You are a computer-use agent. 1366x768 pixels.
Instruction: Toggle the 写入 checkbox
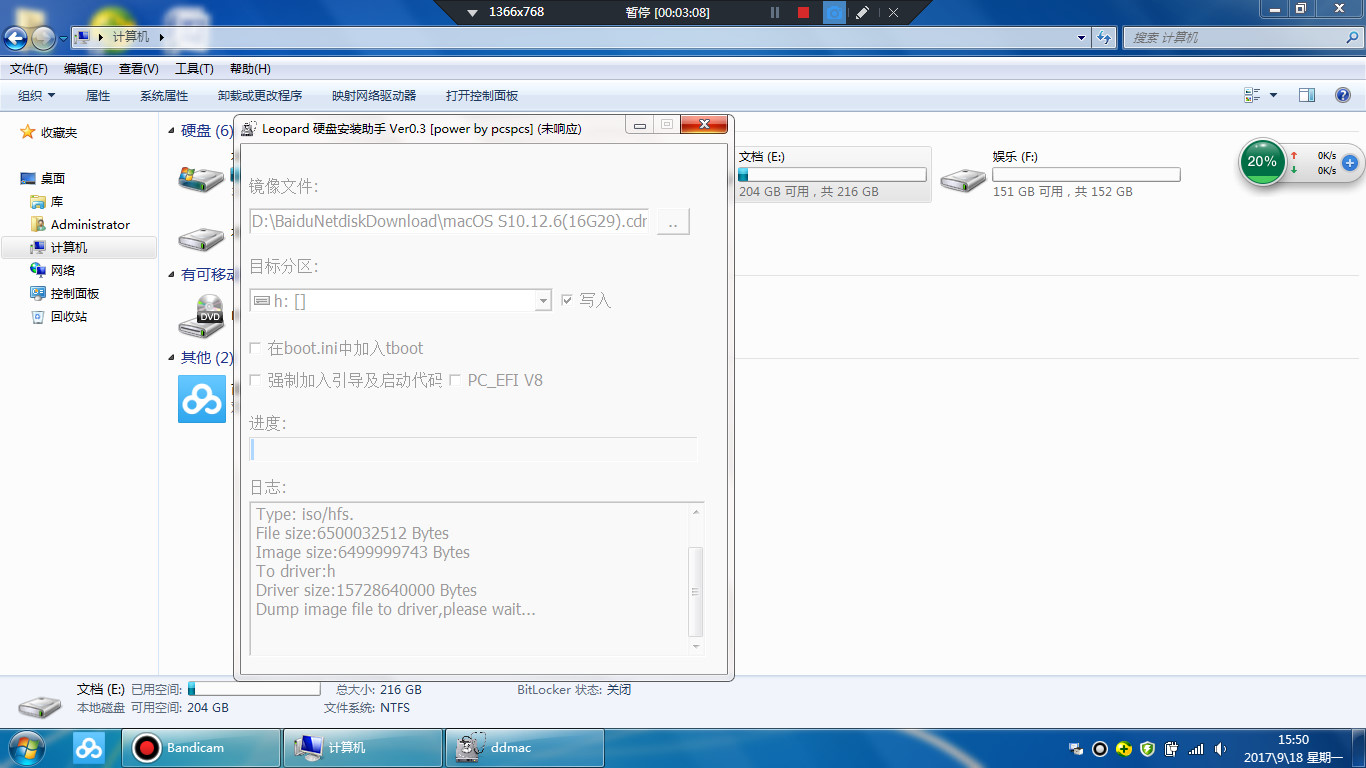[x=567, y=300]
